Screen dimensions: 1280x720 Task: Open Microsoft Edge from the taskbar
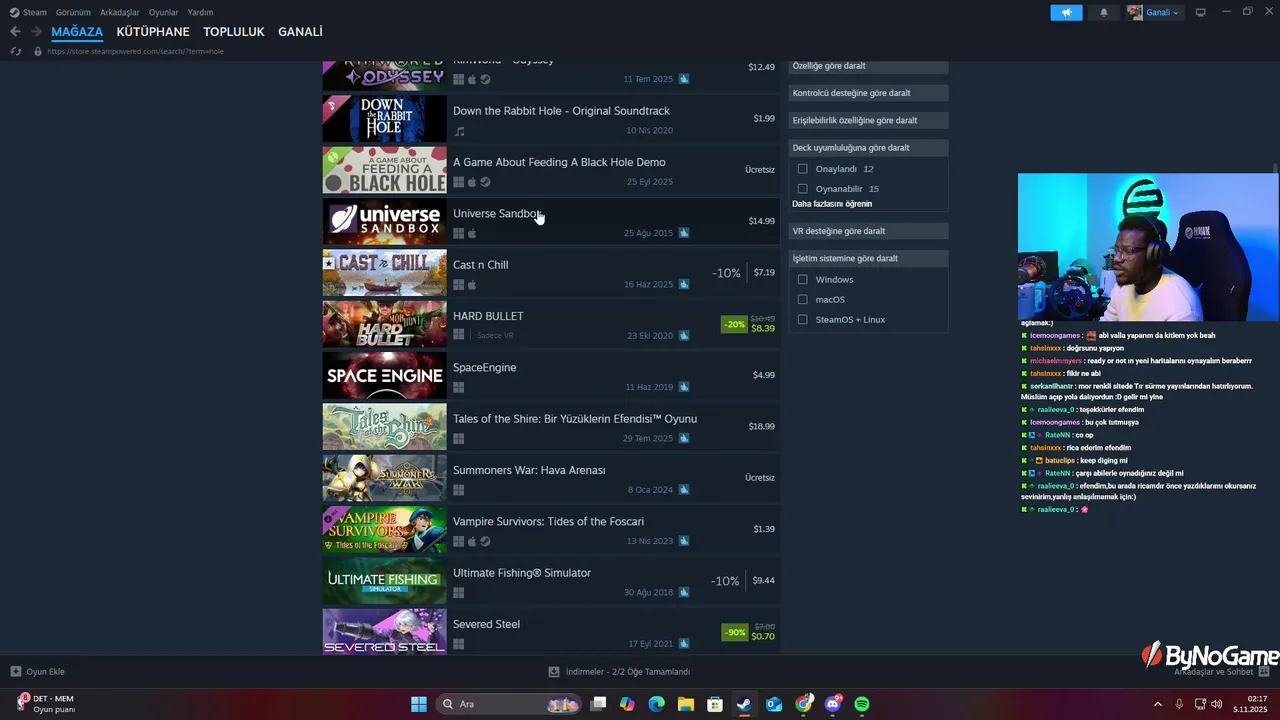coord(656,704)
